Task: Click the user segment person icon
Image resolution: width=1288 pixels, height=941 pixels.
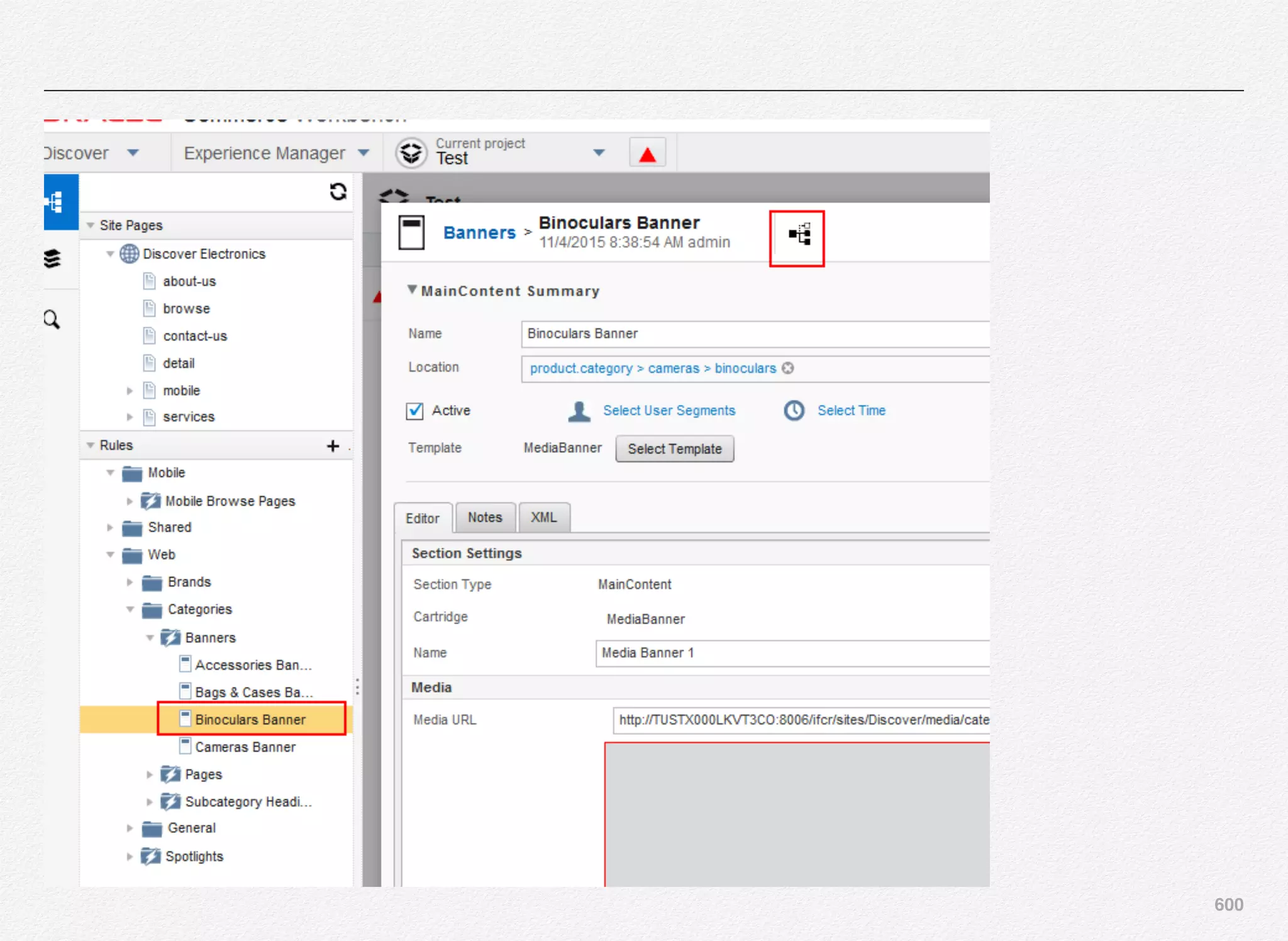Action: coord(579,411)
